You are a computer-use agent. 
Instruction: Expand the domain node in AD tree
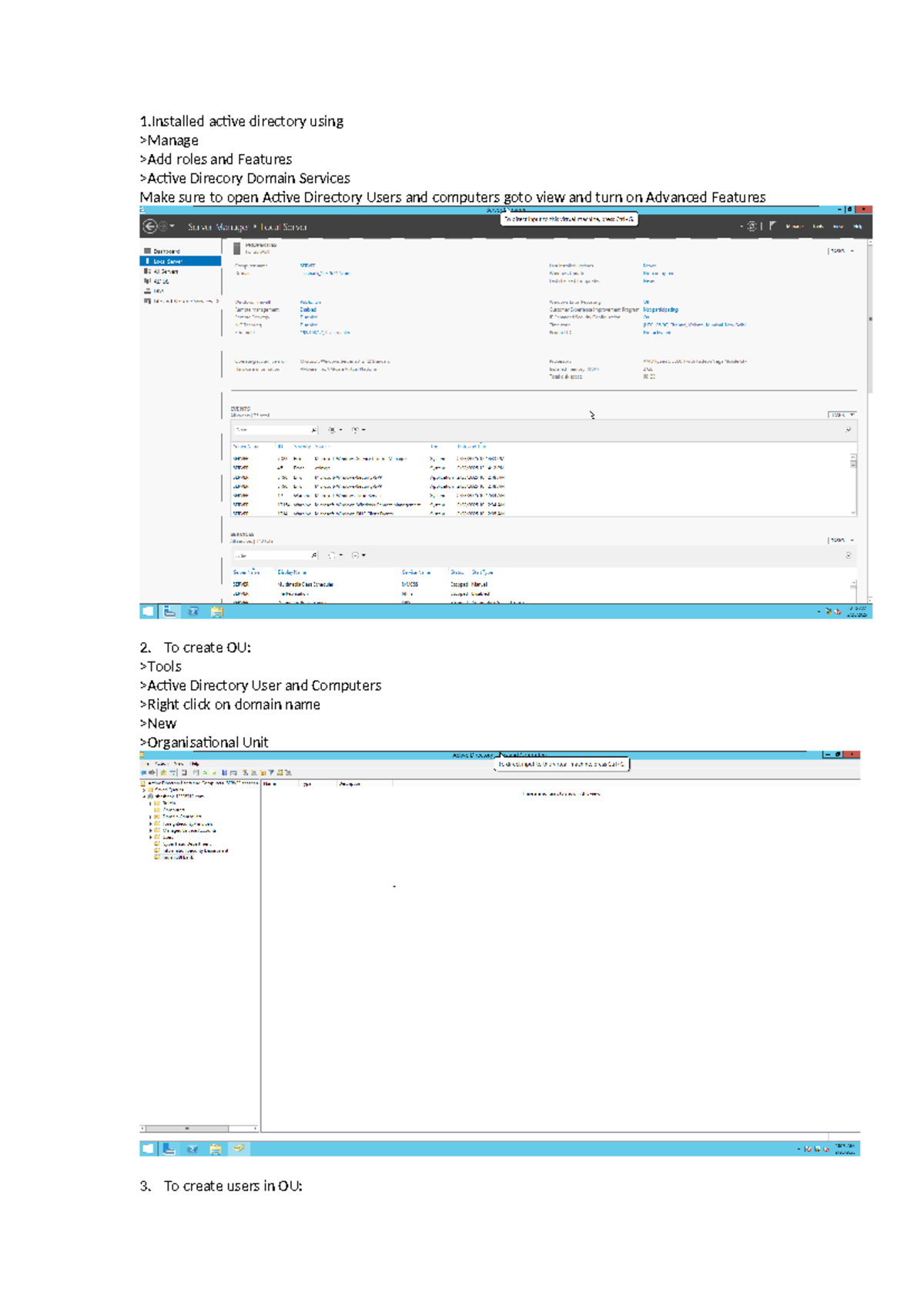pos(144,796)
